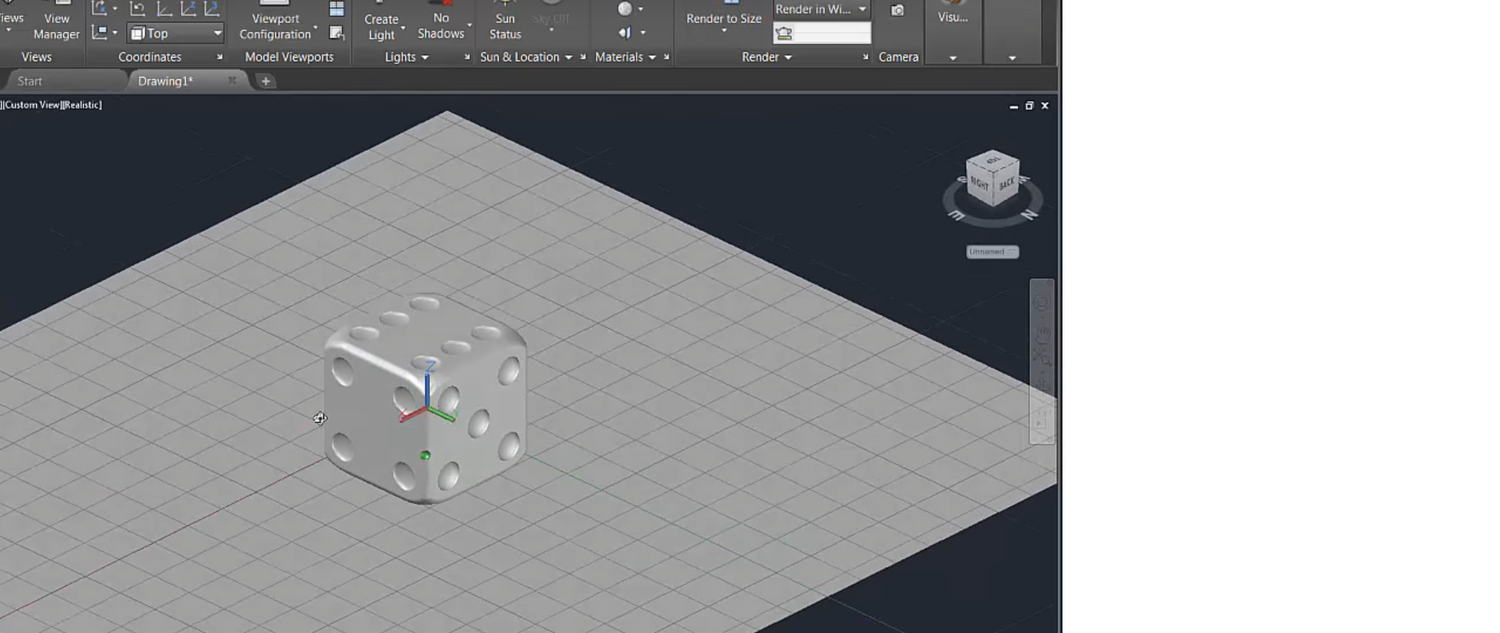Expand the Render panel title
1500x633 pixels.
767,57
